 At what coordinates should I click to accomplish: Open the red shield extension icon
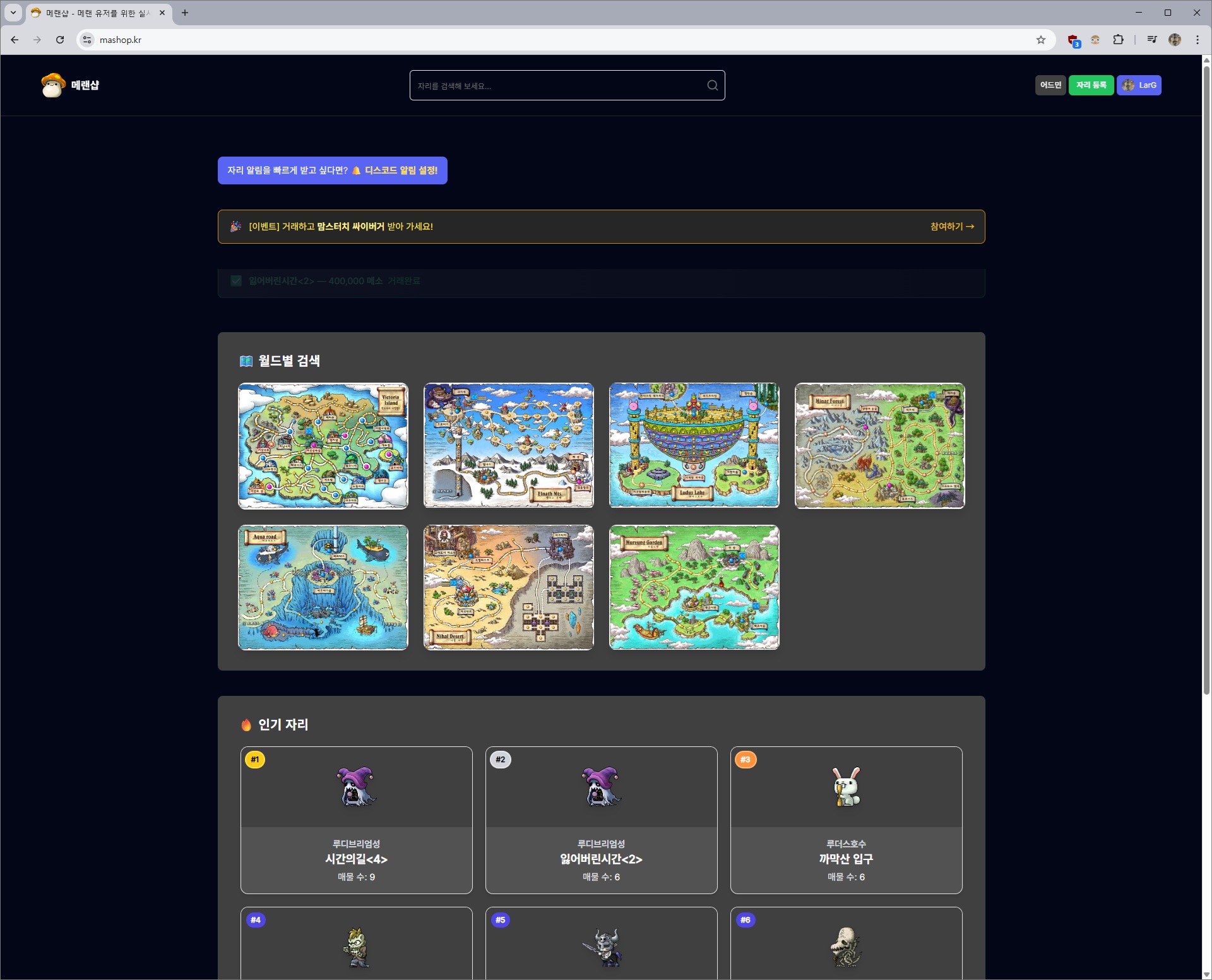(x=1073, y=40)
